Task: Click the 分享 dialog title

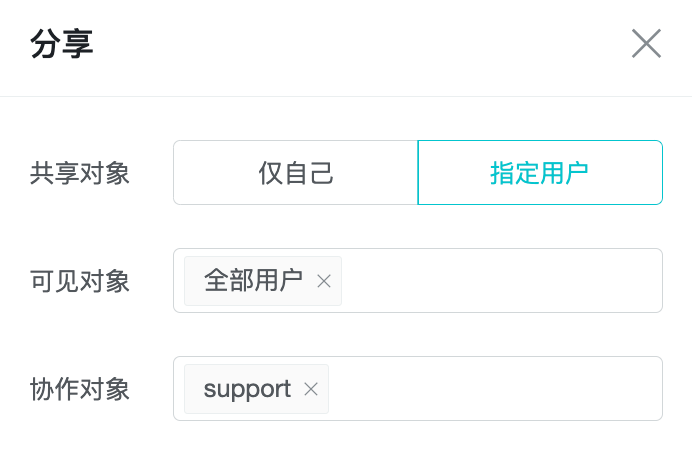Action: tap(62, 44)
